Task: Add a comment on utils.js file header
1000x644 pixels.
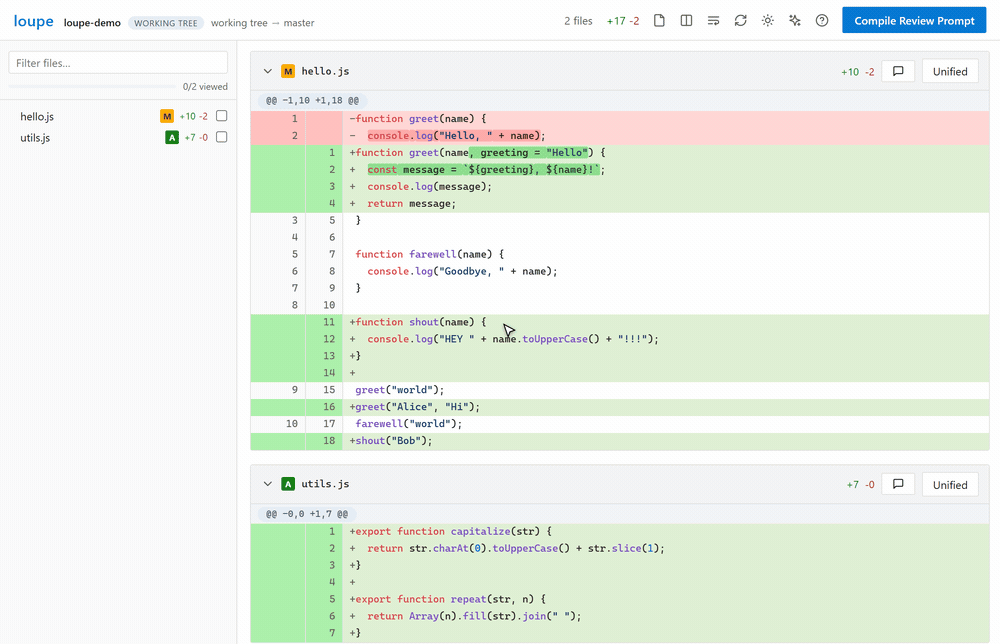Action: (x=898, y=485)
